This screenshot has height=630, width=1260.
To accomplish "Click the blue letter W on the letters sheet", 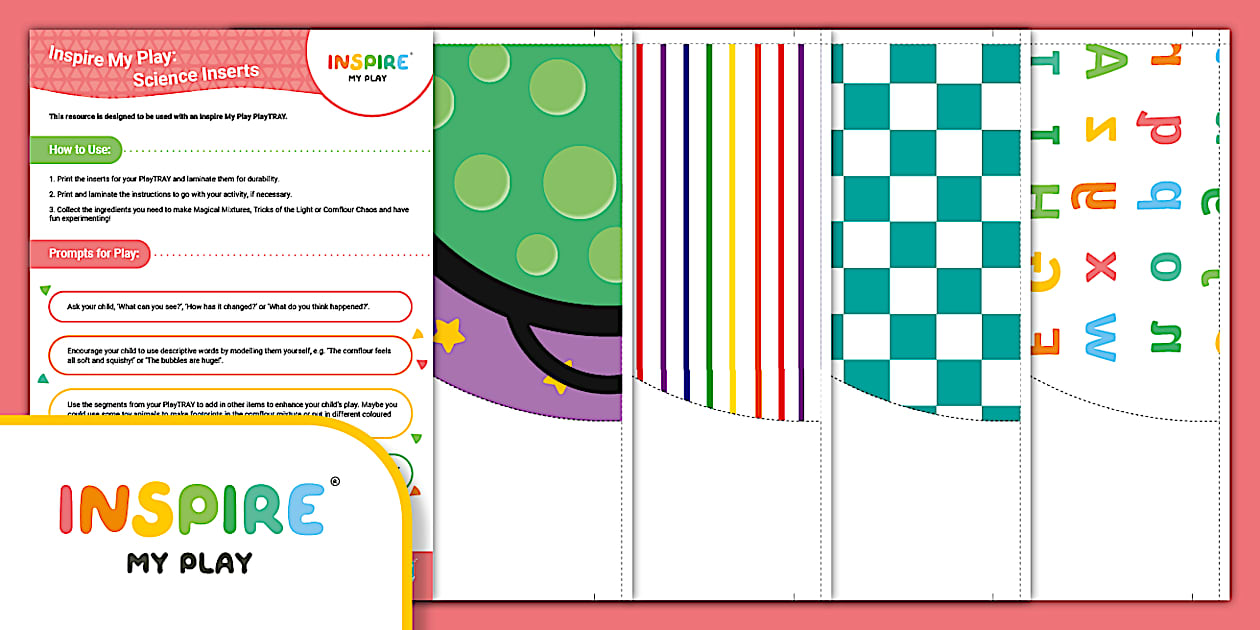I will 1100,335.
